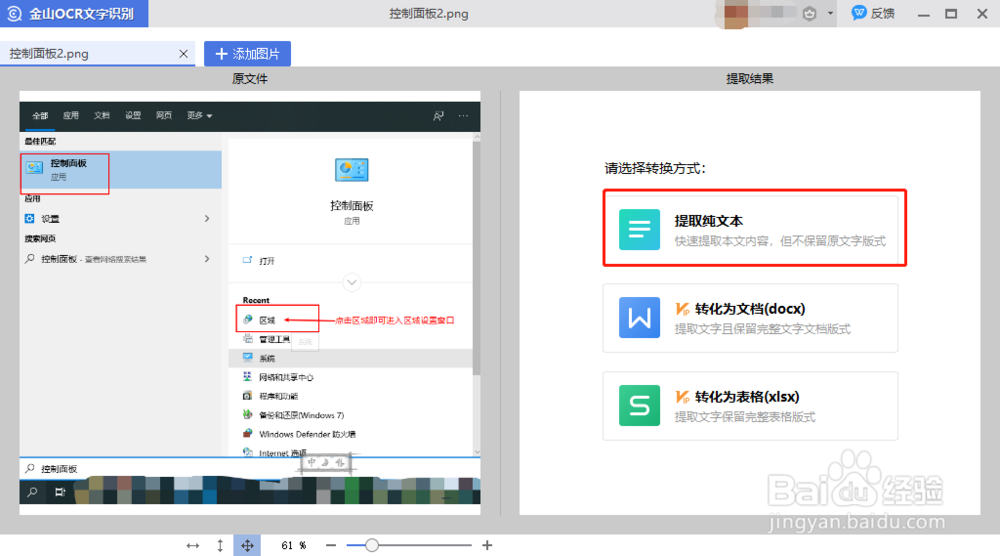Minimize the OCR window
Image resolution: width=1000 pixels, height=556 pixels.
tap(923, 14)
